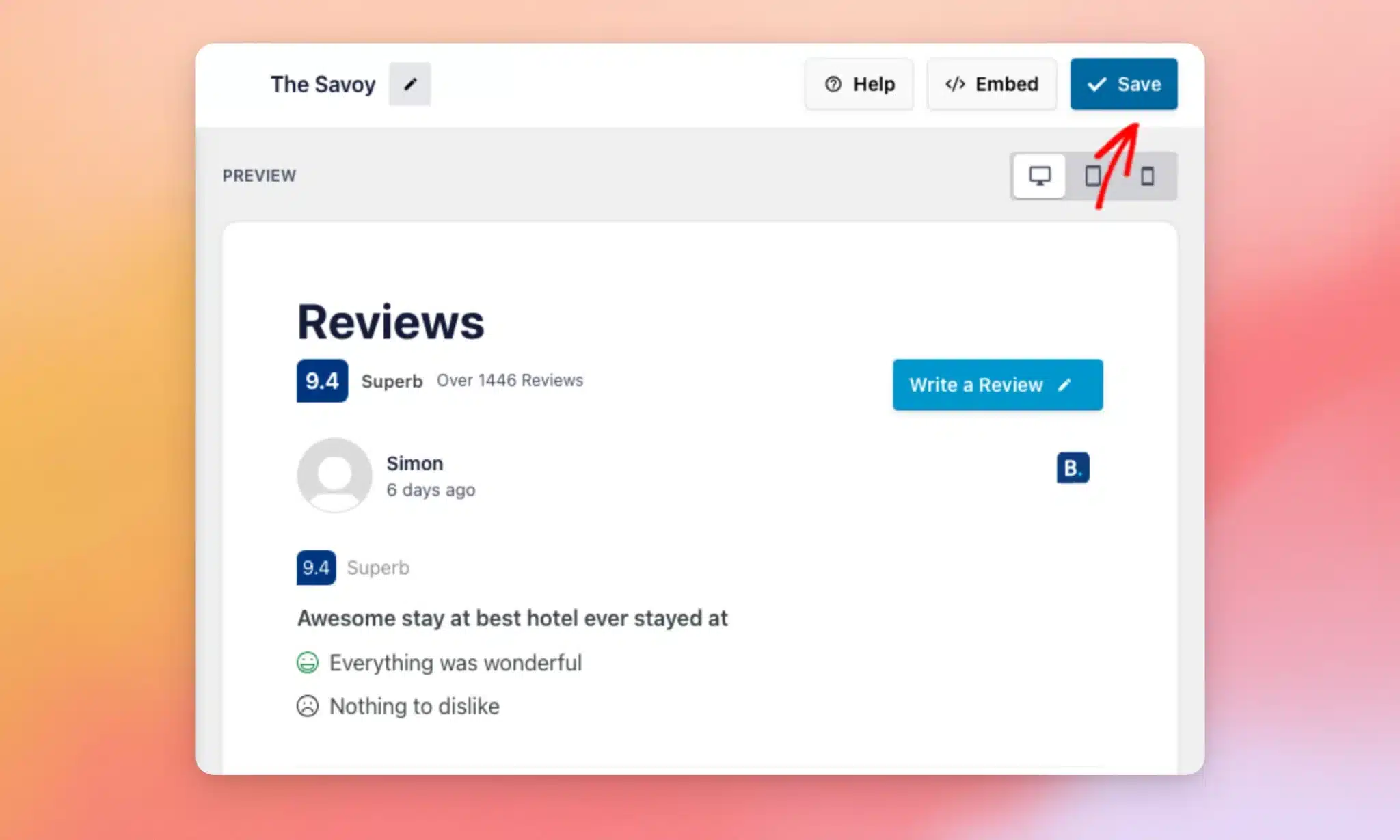The image size is (1400, 840).
Task: Click the sad face icon
Action: coord(308,706)
